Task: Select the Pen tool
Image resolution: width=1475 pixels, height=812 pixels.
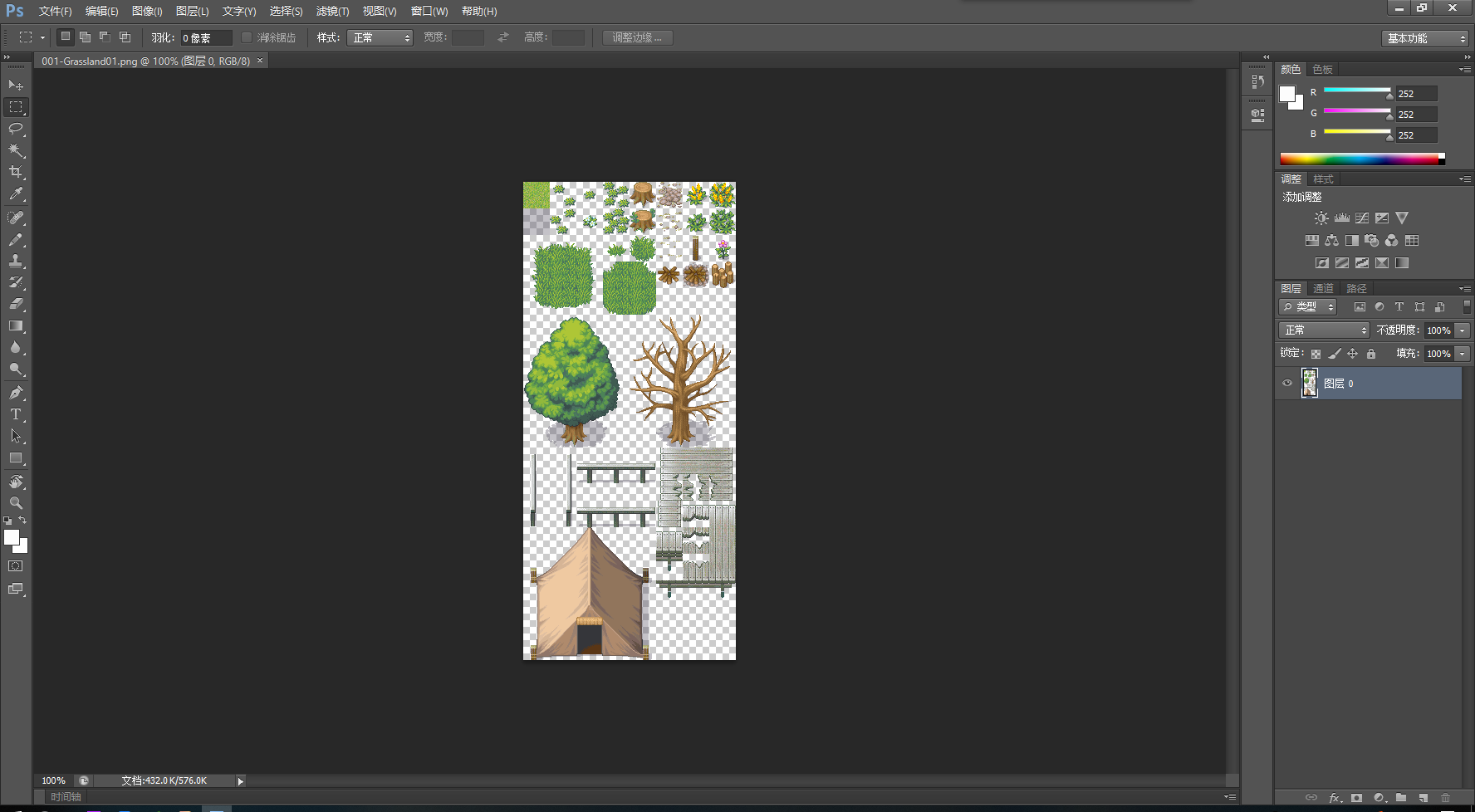Action: click(x=16, y=393)
